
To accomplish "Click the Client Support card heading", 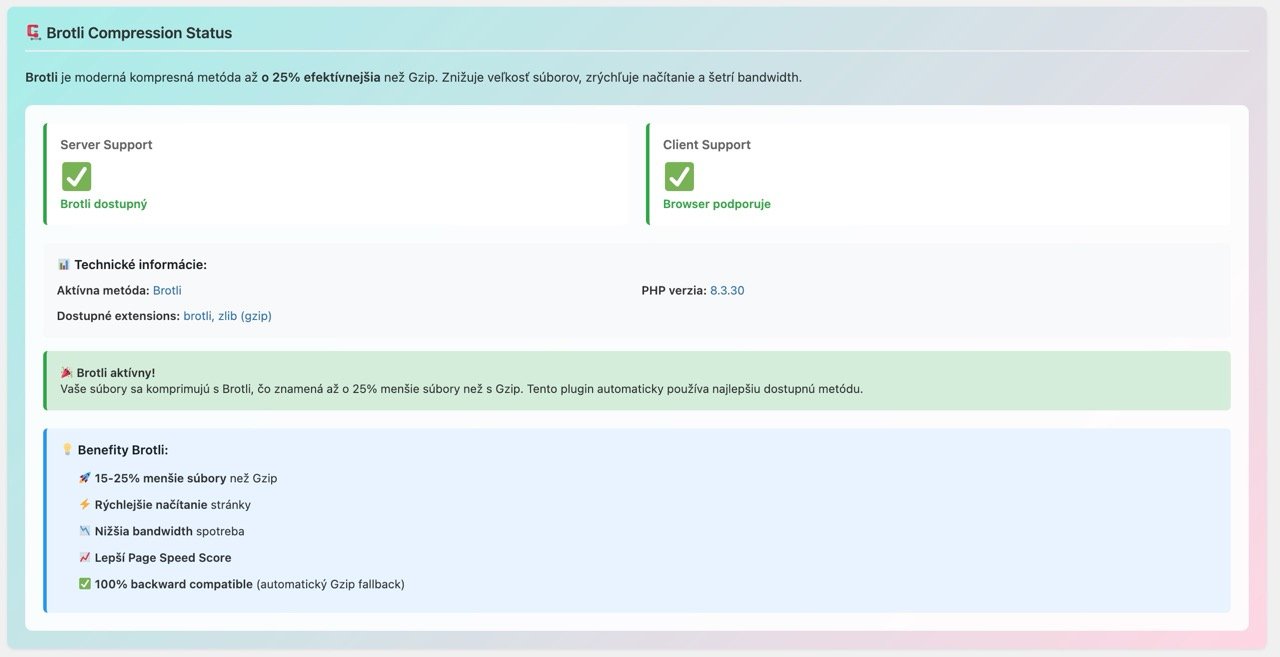I will (x=707, y=144).
